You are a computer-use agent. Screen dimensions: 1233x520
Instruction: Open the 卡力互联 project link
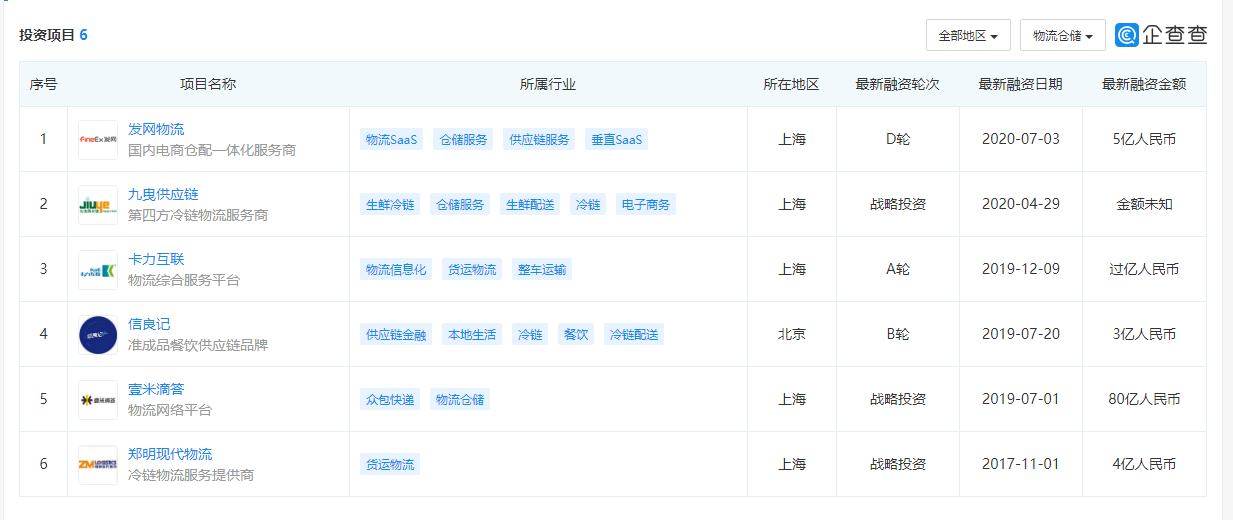pyautogui.click(x=156, y=260)
